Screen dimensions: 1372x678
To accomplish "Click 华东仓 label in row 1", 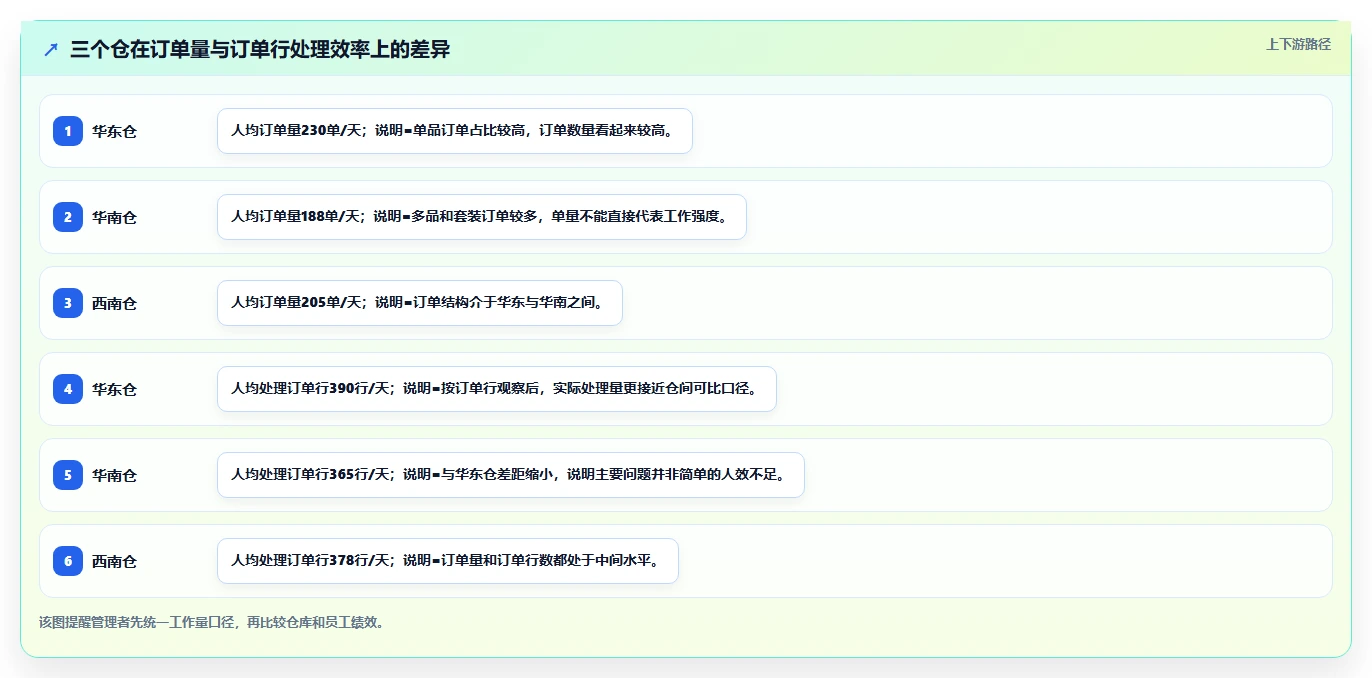I will coord(114,131).
